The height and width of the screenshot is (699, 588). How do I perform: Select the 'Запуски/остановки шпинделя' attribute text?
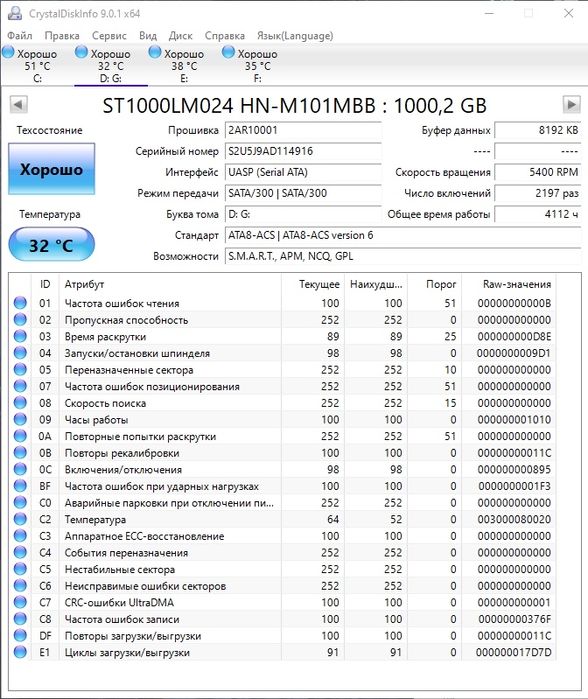click(137, 354)
